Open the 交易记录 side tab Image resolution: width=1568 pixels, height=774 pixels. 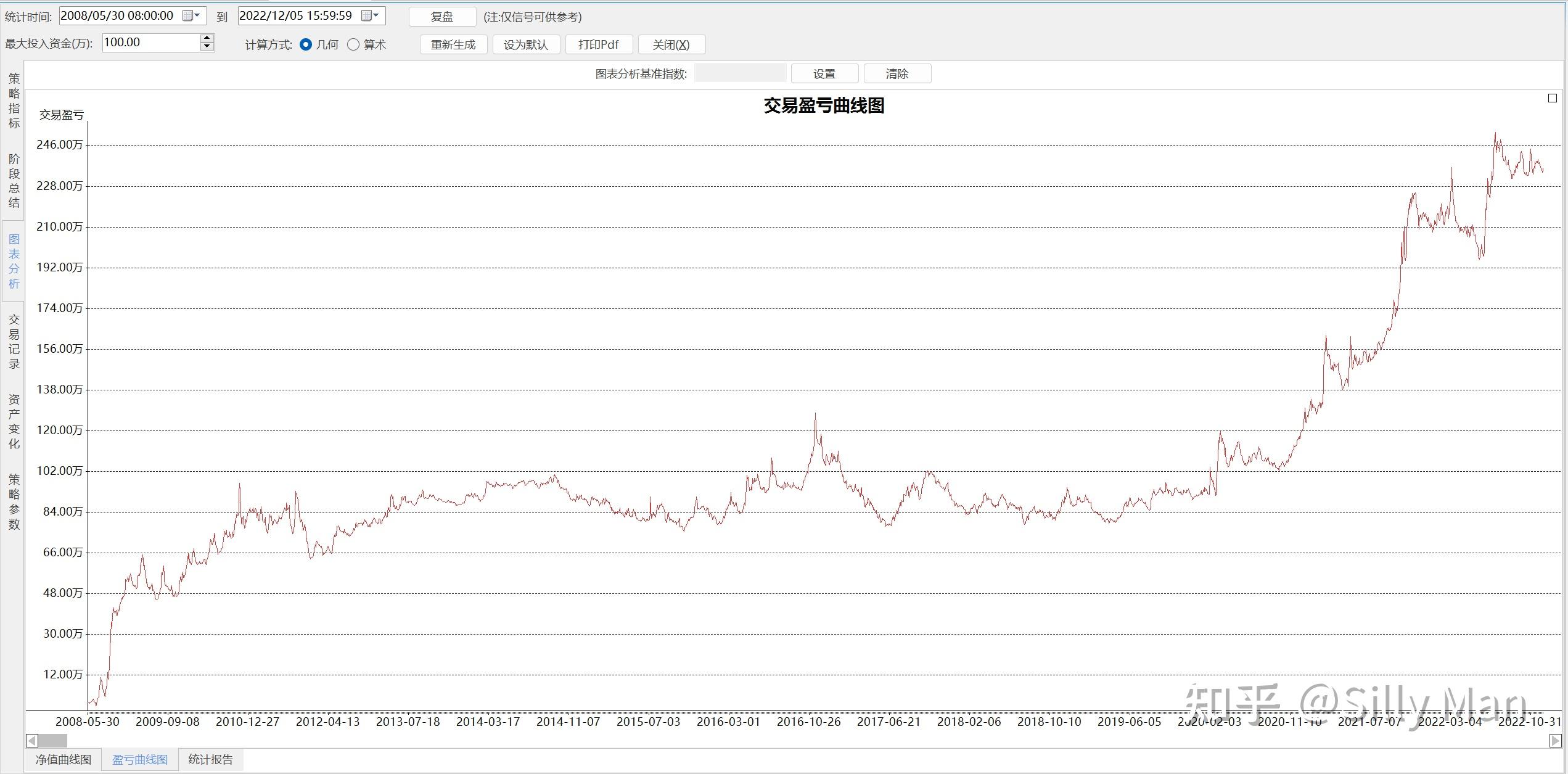coord(14,341)
